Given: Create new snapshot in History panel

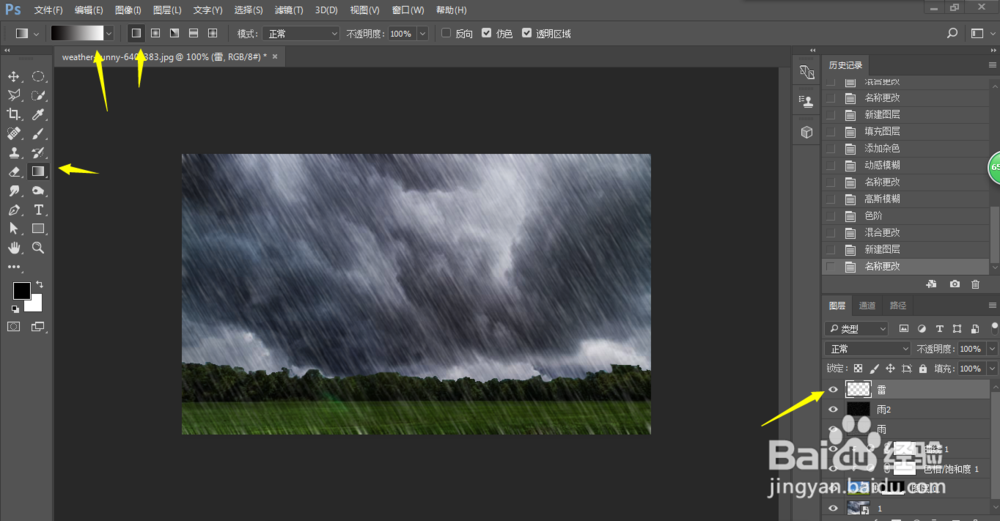Looking at the screenshot, I should [x=954, y=284].
